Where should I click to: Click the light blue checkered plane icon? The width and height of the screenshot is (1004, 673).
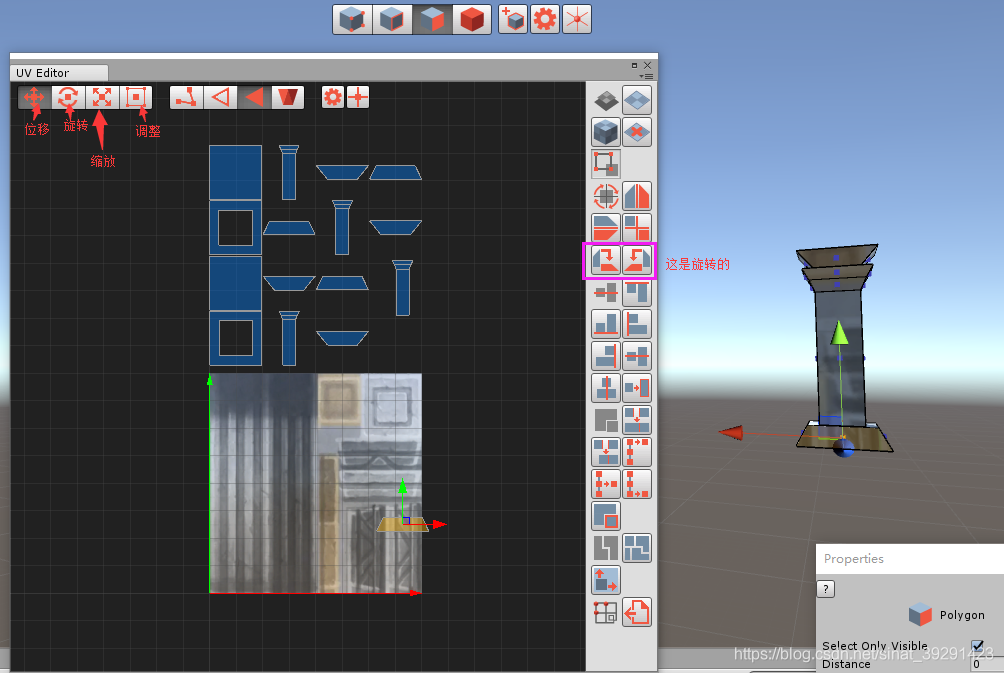click(637, 100)
